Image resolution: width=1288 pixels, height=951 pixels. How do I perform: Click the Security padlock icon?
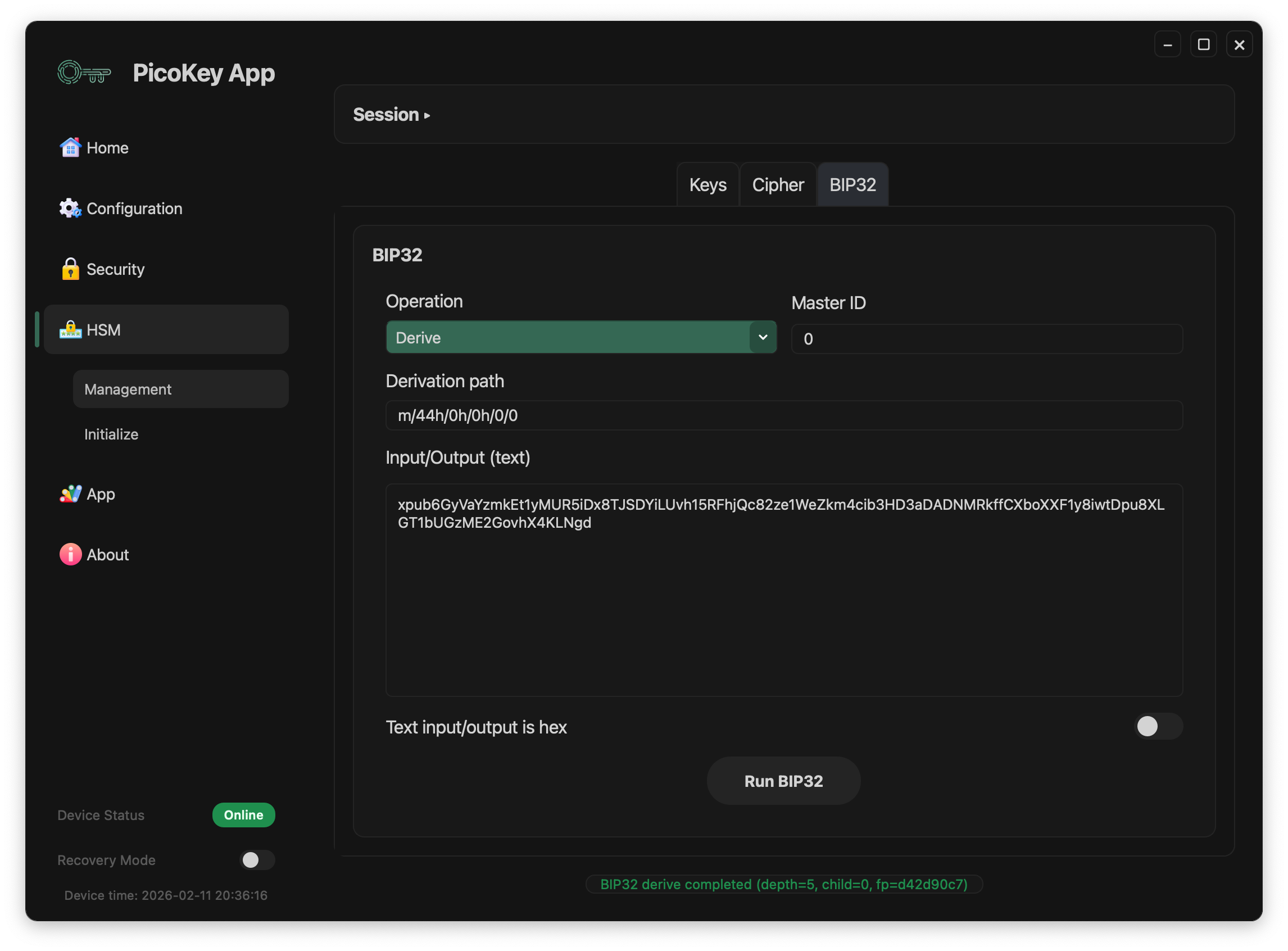[x=70, y=269]
